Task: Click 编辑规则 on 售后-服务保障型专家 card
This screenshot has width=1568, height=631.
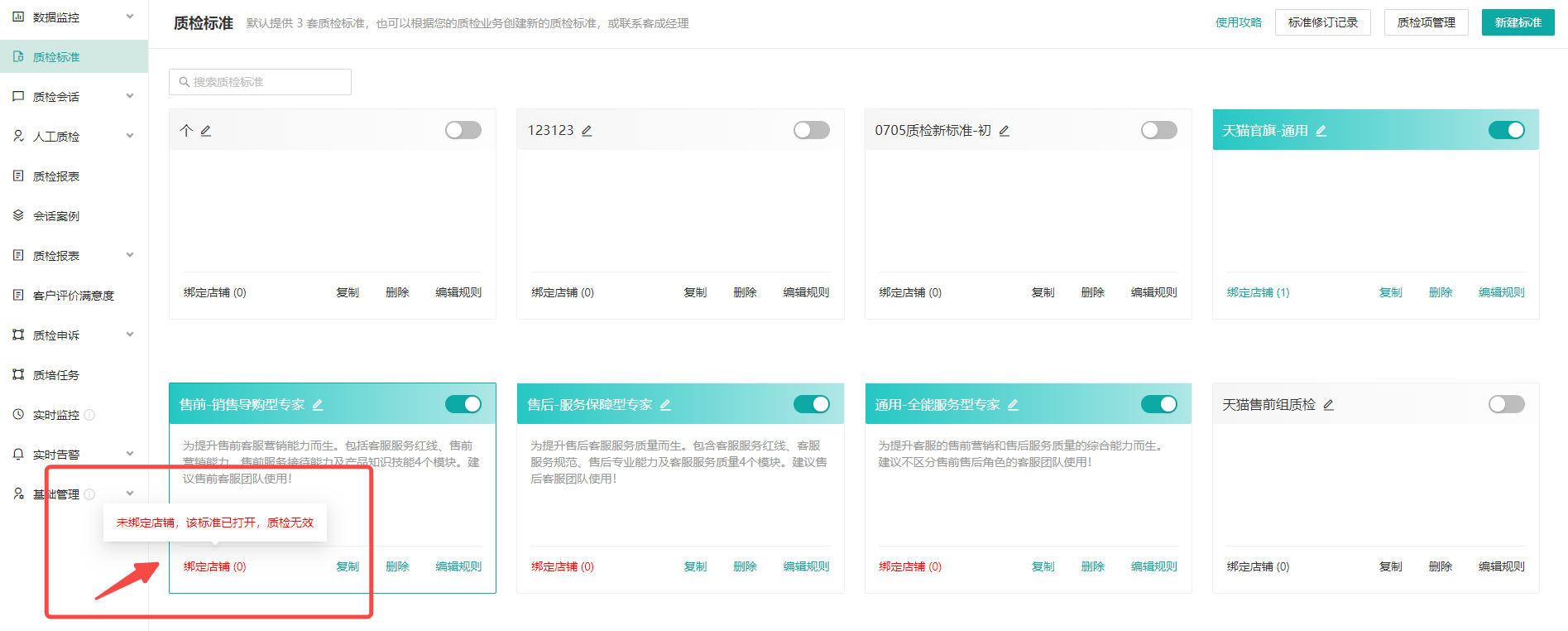Action: point(806,566)
